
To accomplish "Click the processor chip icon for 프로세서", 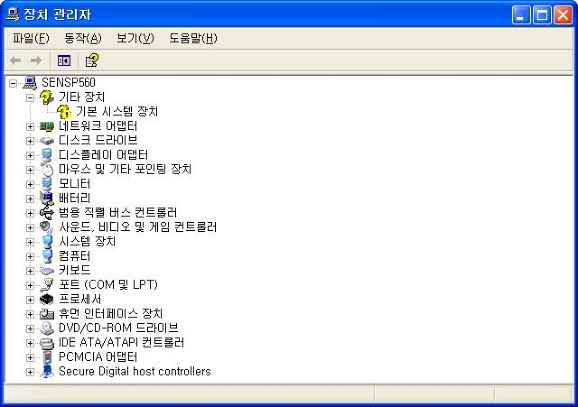I will [47, 299].
